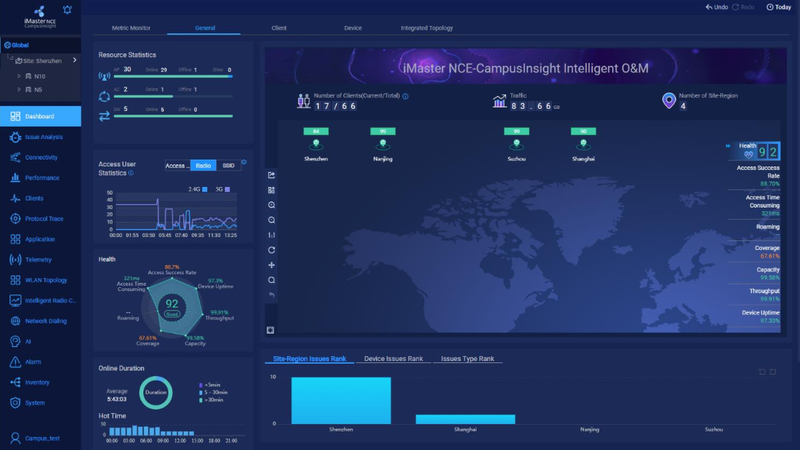Click the info icon beside Number of Clients

pos(405,96)
